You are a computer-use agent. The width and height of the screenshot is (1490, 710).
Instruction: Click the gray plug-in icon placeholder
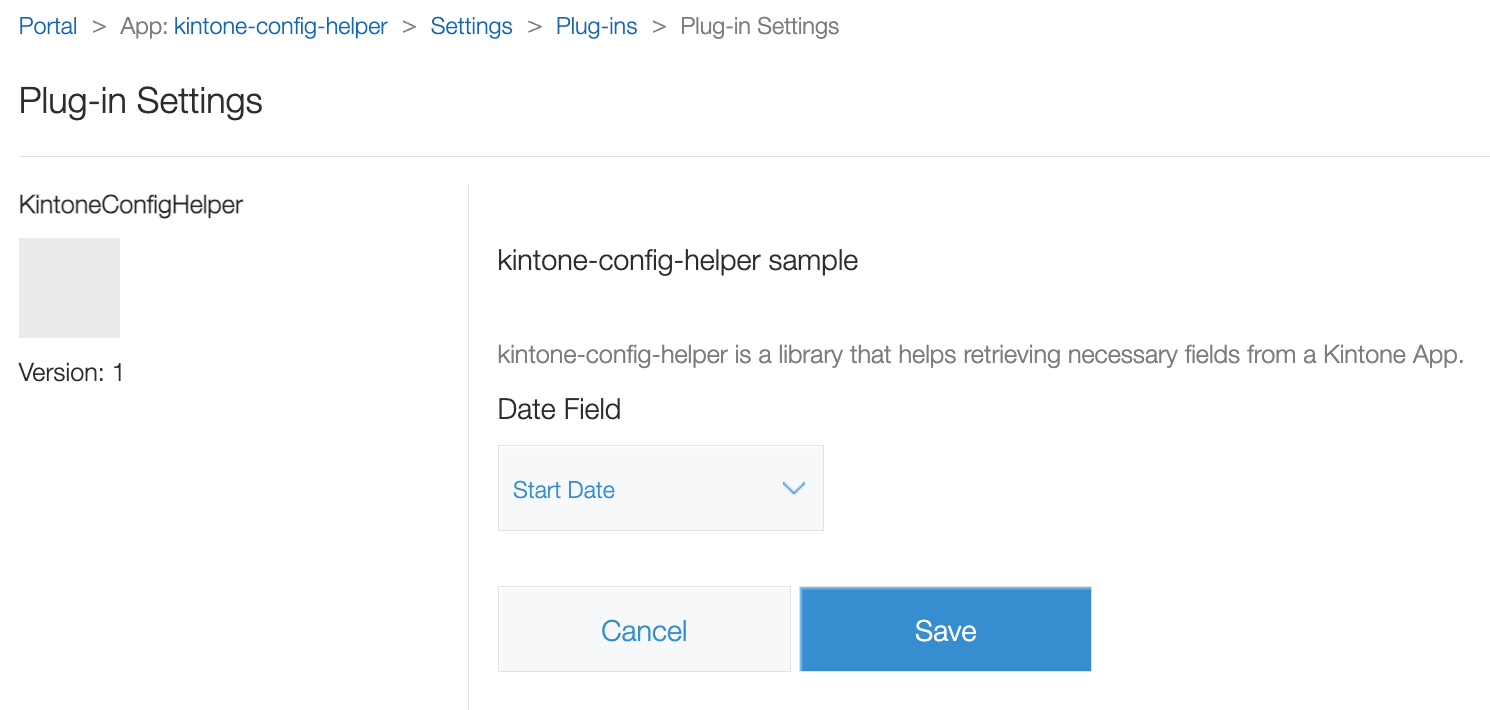69,288
